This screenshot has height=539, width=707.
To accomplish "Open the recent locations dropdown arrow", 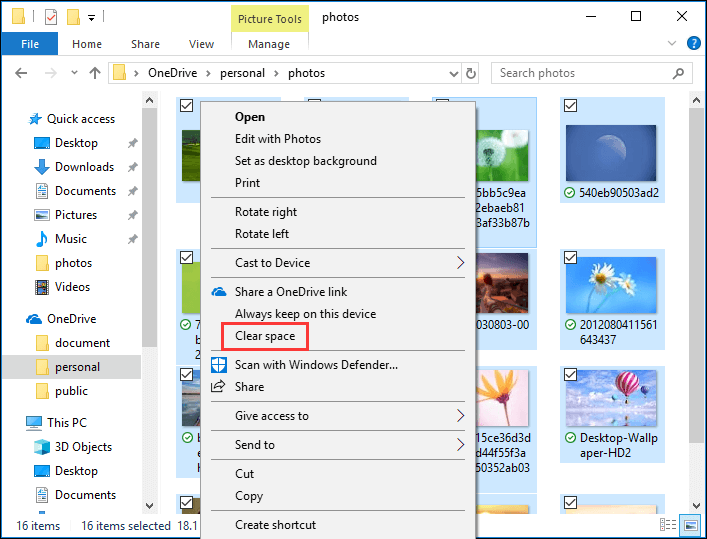I will point(74,73).
